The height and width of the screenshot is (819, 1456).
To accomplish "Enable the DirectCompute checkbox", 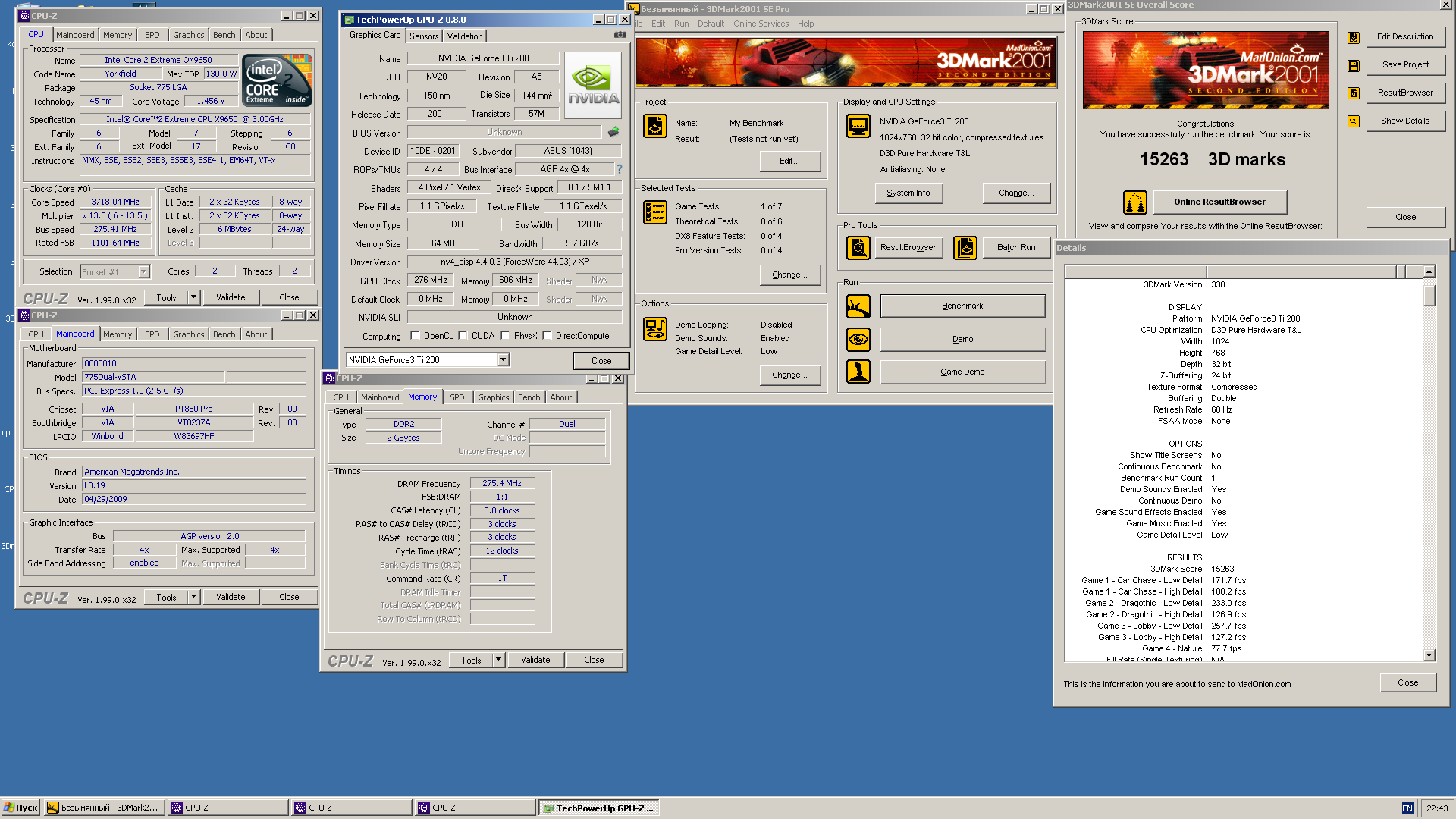I will [547, 336].
